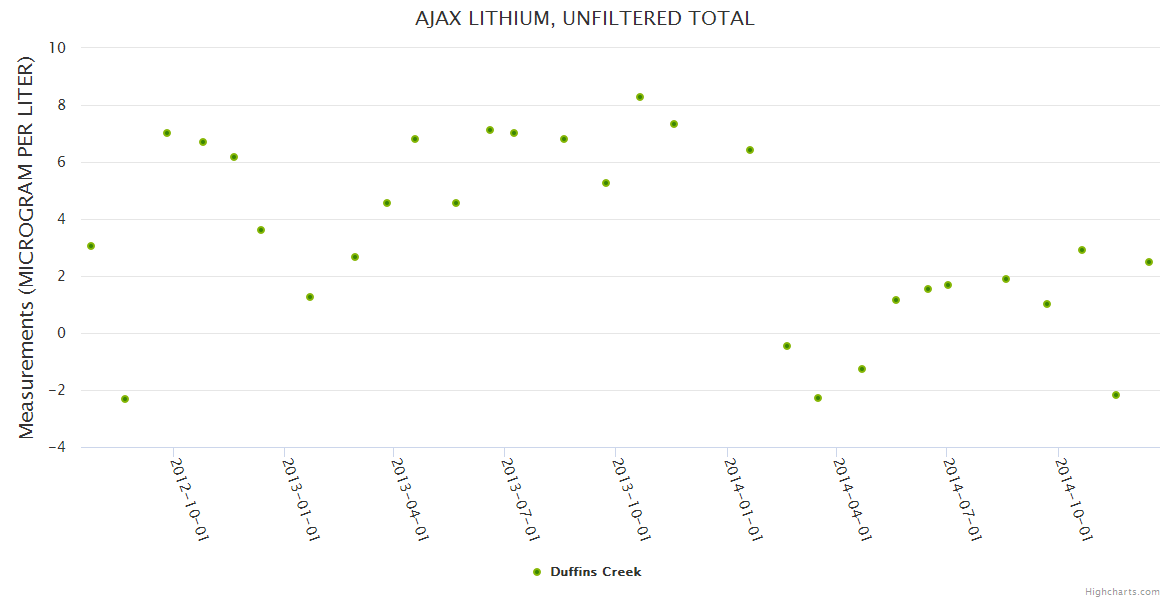This screenshot has width=1170, height=600.
Task: Click the data point just below zero
Action: tap(787, 346)
